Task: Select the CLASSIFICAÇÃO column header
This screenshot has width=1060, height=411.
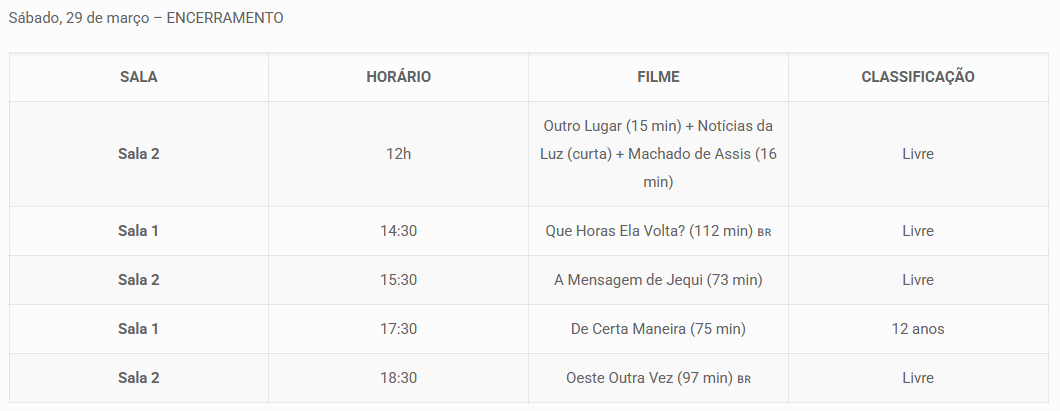Action: pos(917,77)
